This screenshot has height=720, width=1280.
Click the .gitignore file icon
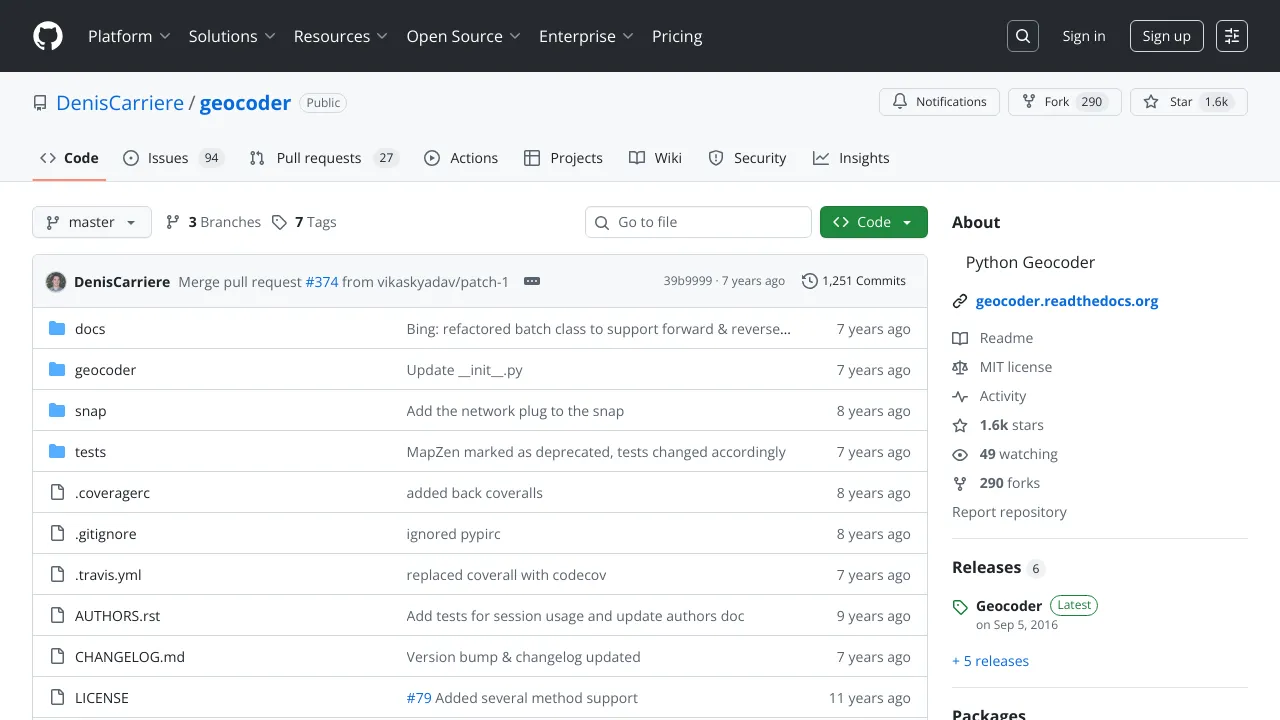[57, 534]
